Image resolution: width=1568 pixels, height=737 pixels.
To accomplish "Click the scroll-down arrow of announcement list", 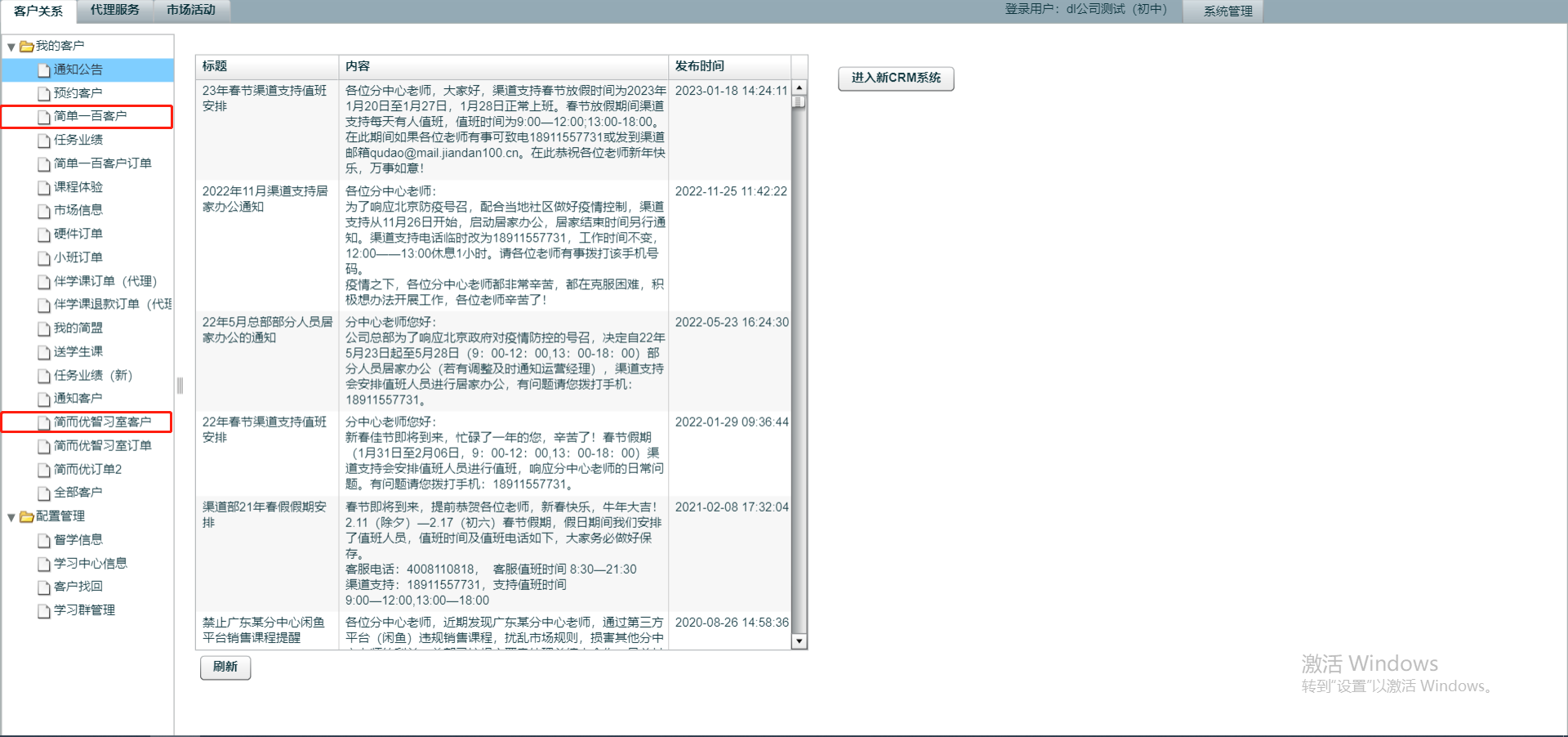I will [x=799, y=641].
